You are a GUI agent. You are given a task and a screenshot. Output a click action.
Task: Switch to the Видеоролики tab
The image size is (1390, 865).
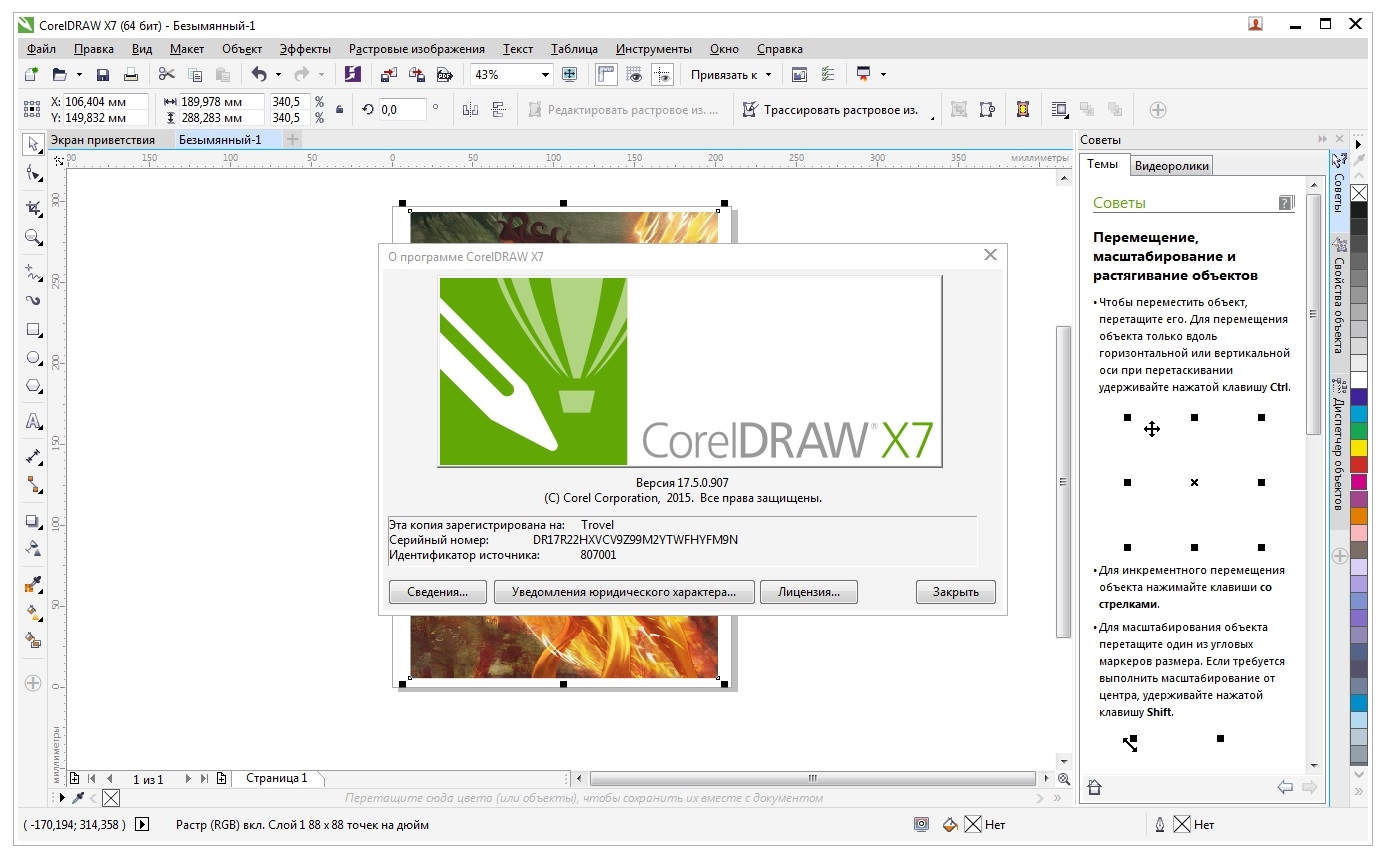[x=1172, y=166]
